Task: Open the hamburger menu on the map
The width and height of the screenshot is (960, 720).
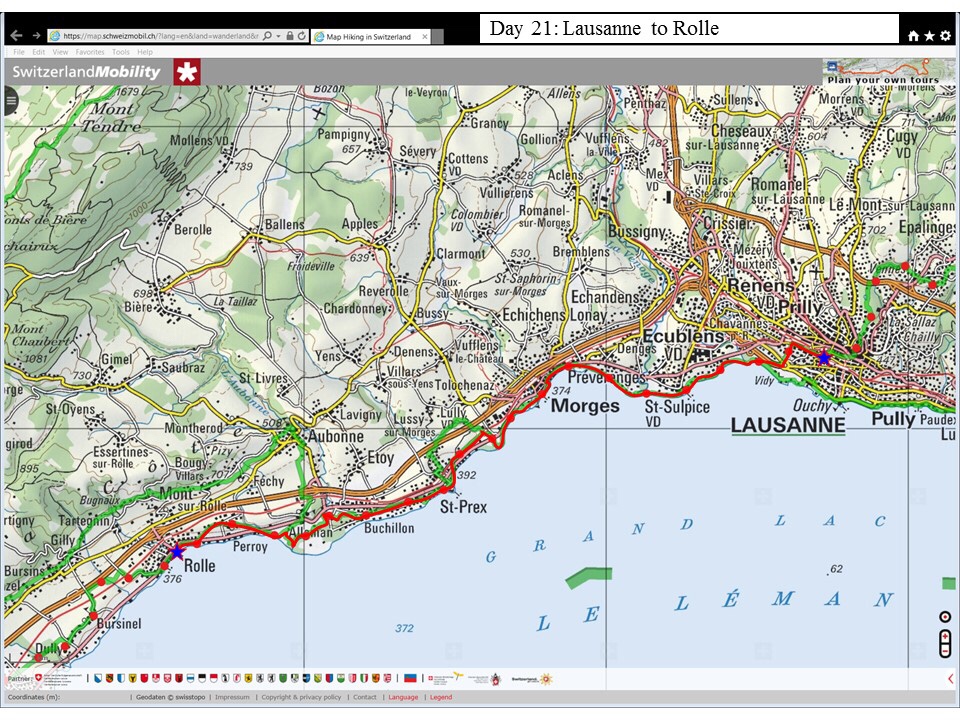Action: [11, 100]
